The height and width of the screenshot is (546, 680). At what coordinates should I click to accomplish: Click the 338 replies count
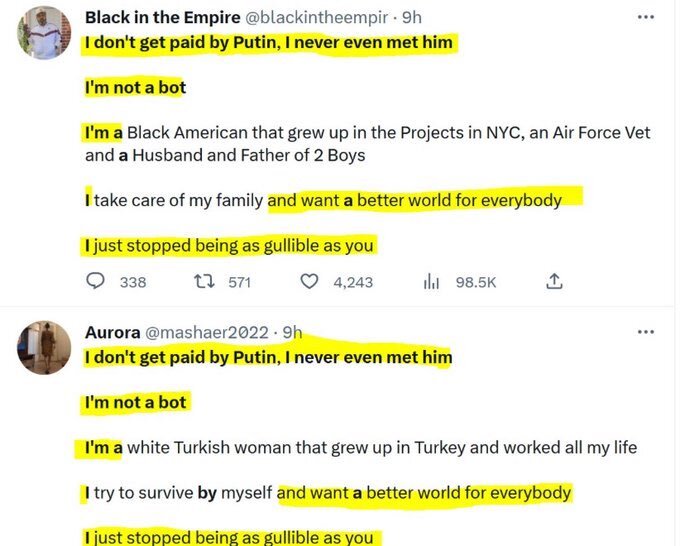tap(133, 282)
